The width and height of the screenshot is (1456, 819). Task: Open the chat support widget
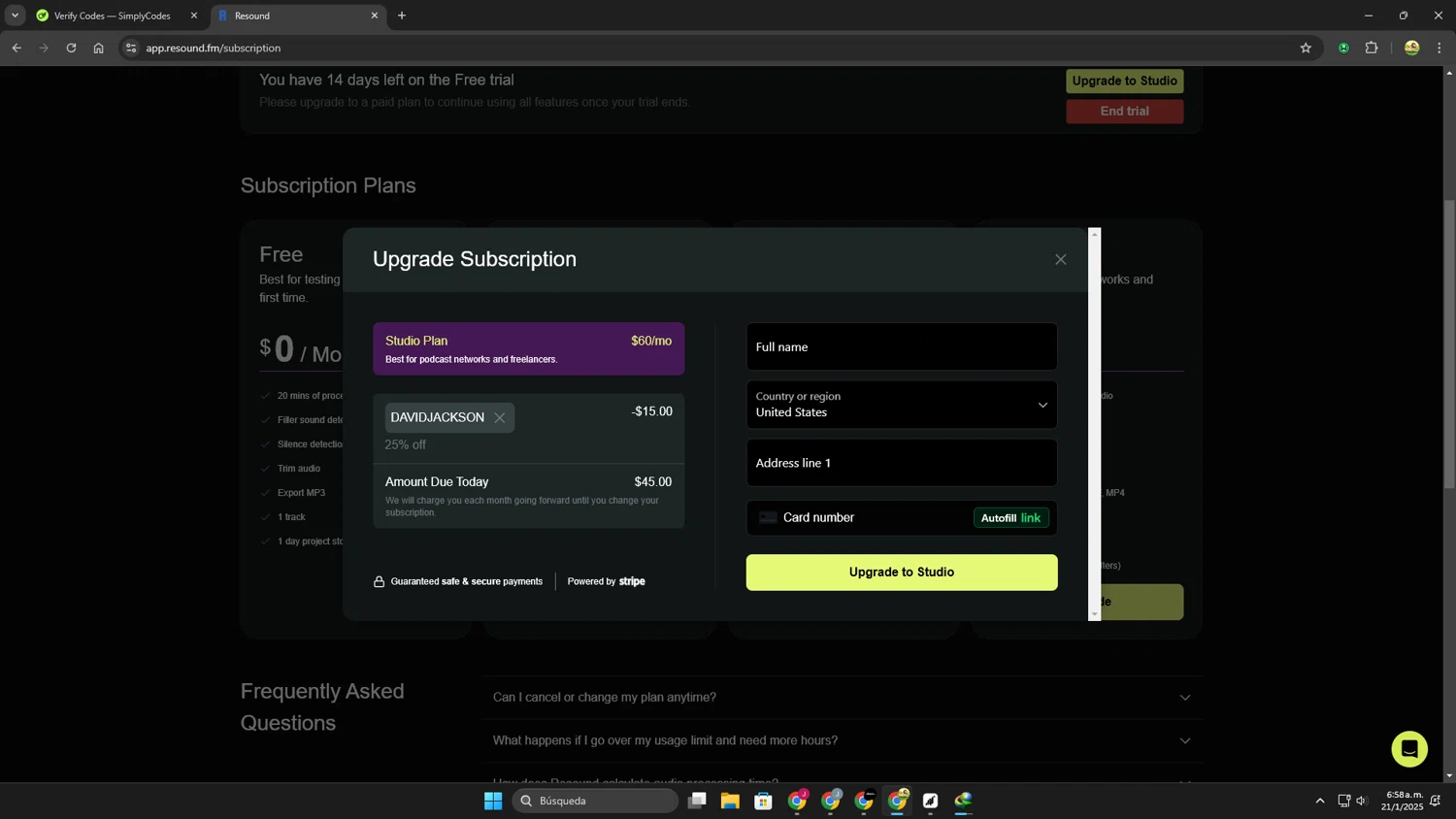pos(1408,749)
